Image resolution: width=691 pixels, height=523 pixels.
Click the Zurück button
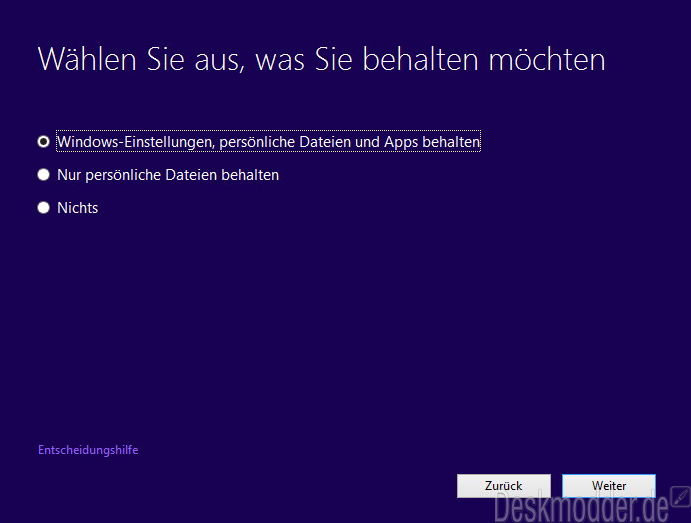point(504,486)
